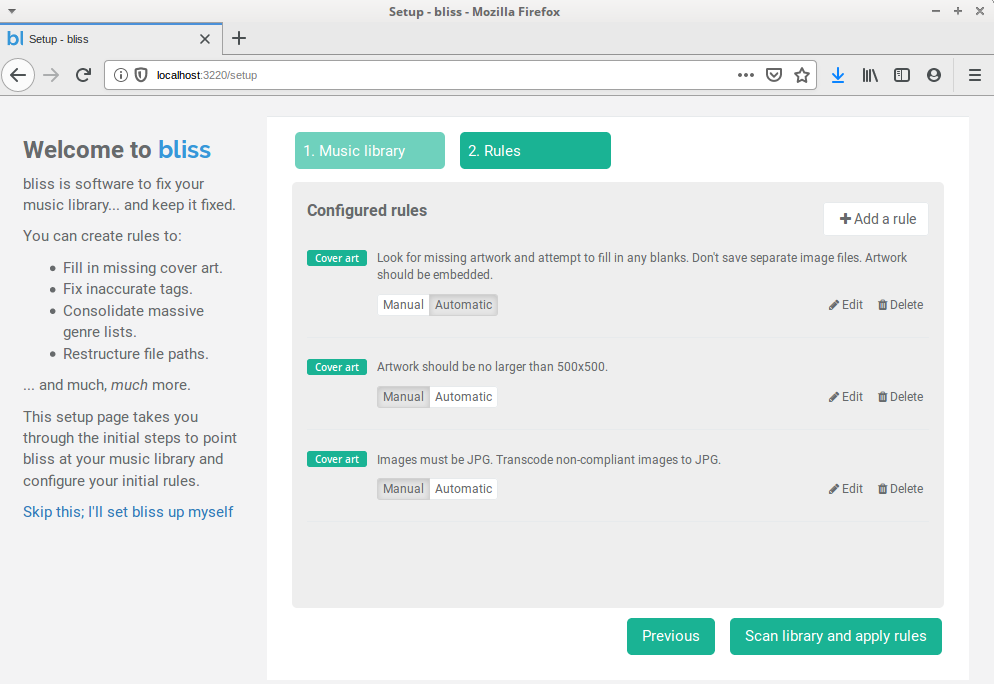The height and width of the screenshot is (684, 994).
Task: Click 'Restructure file paths.' bullet
Action: pyautogui.click(x=136, y=354)
